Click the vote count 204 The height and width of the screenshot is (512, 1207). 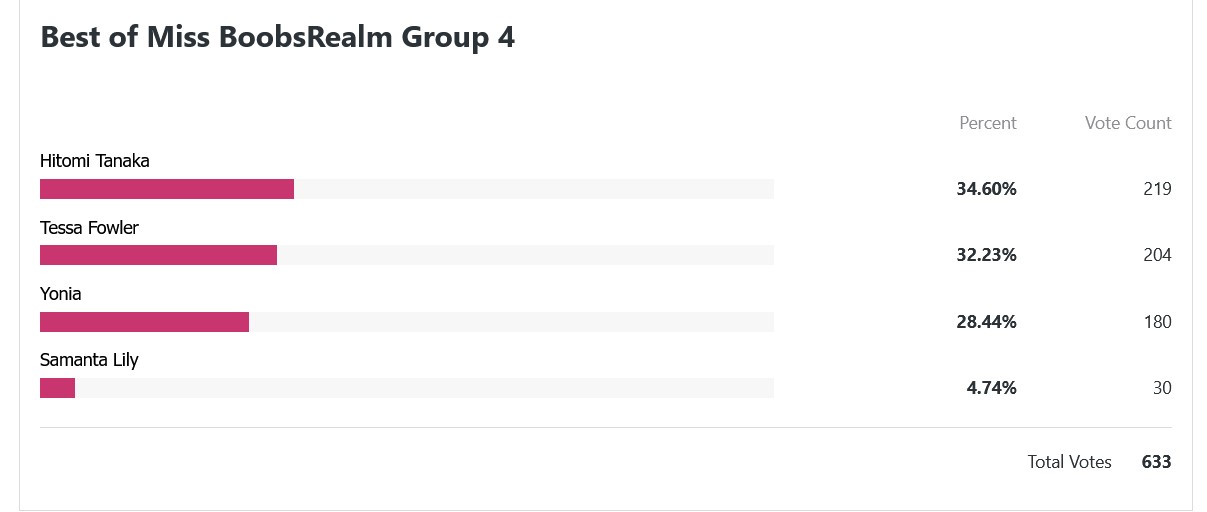tap(1157, 255)
